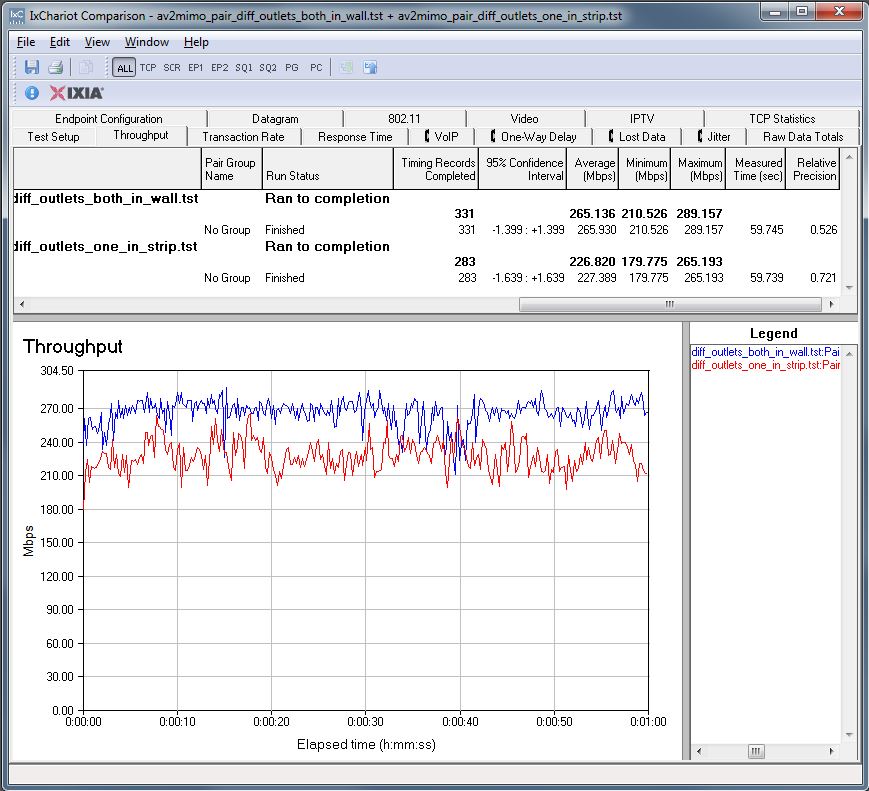Click the Print icon in the toolbar
The height and width of the screenshot is (791, 869).
tap(56, 67)
